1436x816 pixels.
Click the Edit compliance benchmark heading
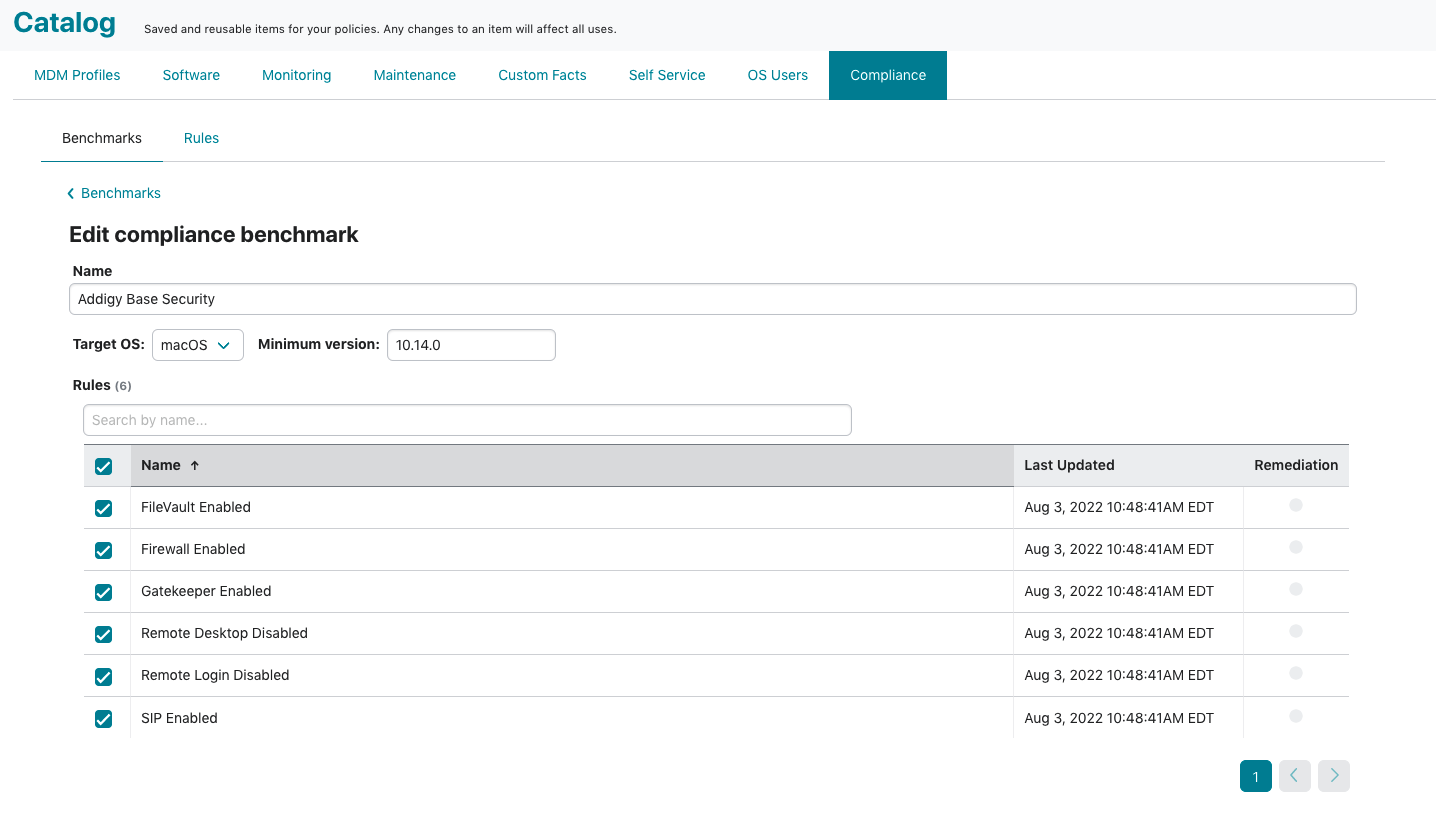tap(214, 235)
